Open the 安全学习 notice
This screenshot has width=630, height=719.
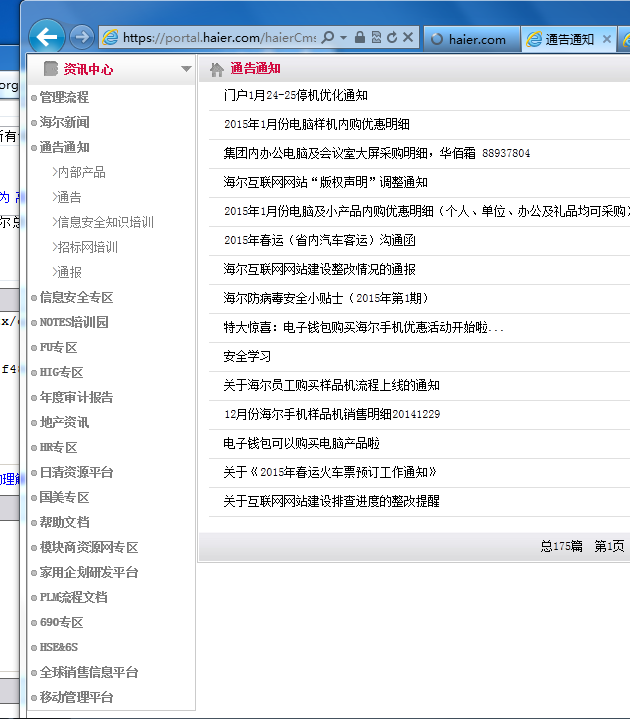[x=247, y=356]
